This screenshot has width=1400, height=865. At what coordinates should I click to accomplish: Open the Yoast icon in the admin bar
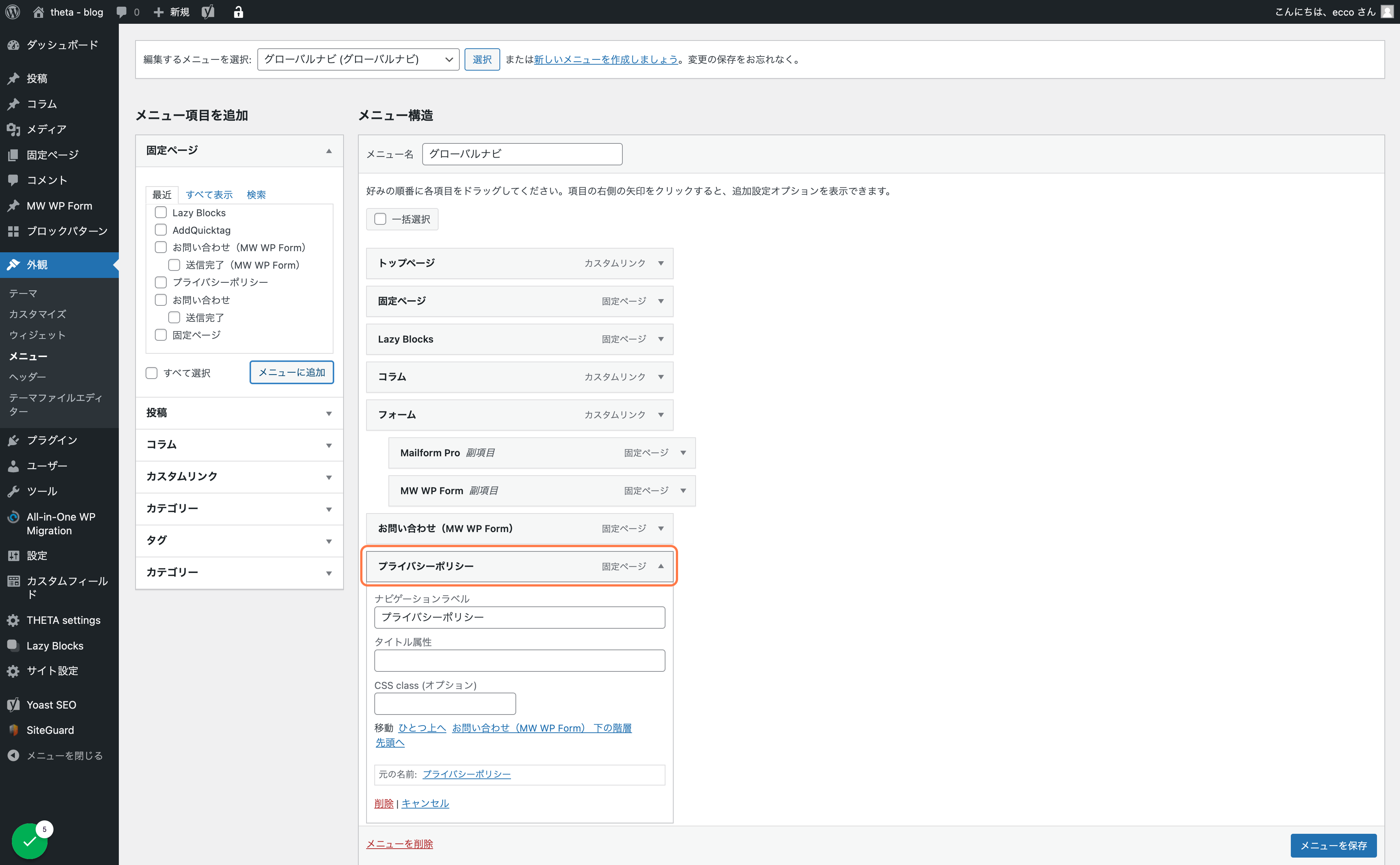click(x=208, y=12)
